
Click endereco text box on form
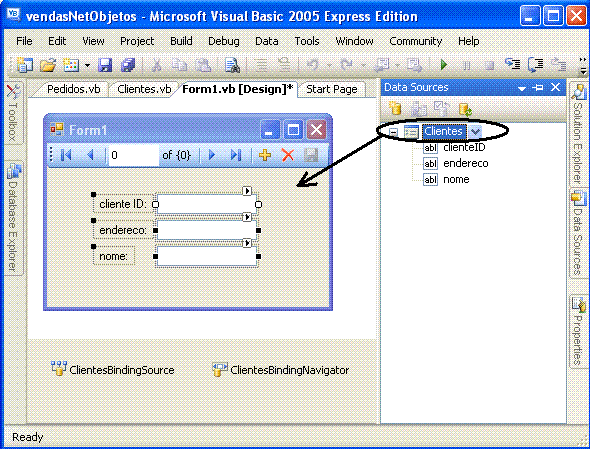(x=207, y=230)
